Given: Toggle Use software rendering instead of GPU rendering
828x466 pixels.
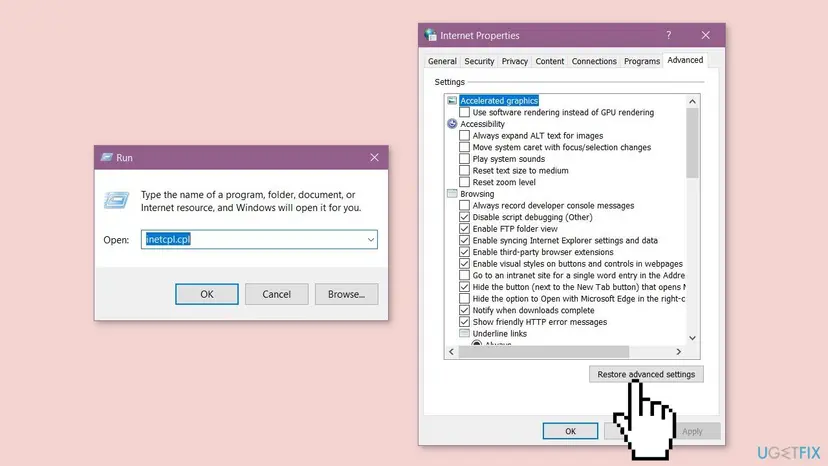Looking at the screenshot, I should (x=464, y=112).
